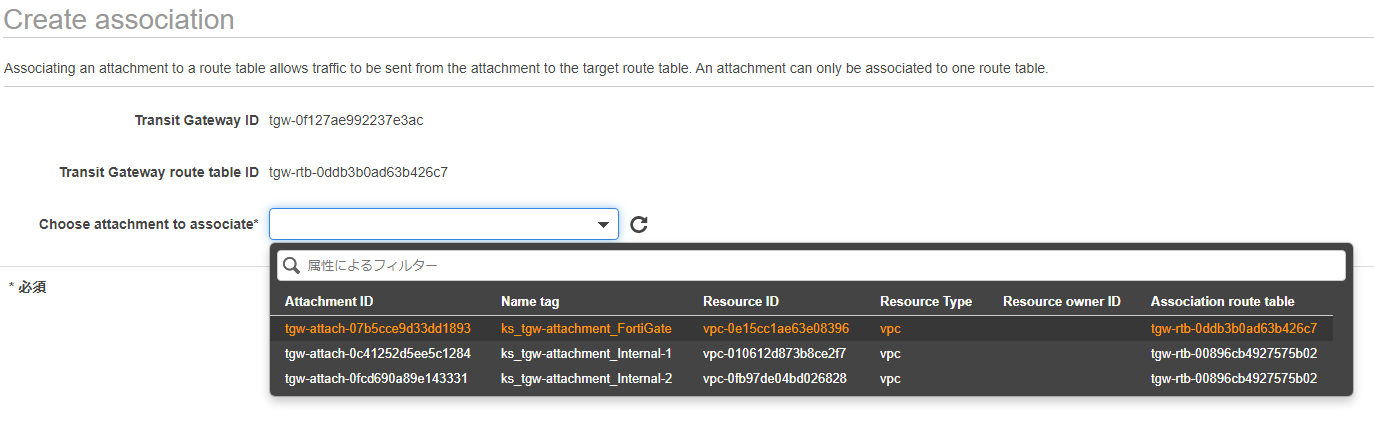Click vpc resource type in Internal-2 row
The image size is (1374, 424).
pos(890,378)
